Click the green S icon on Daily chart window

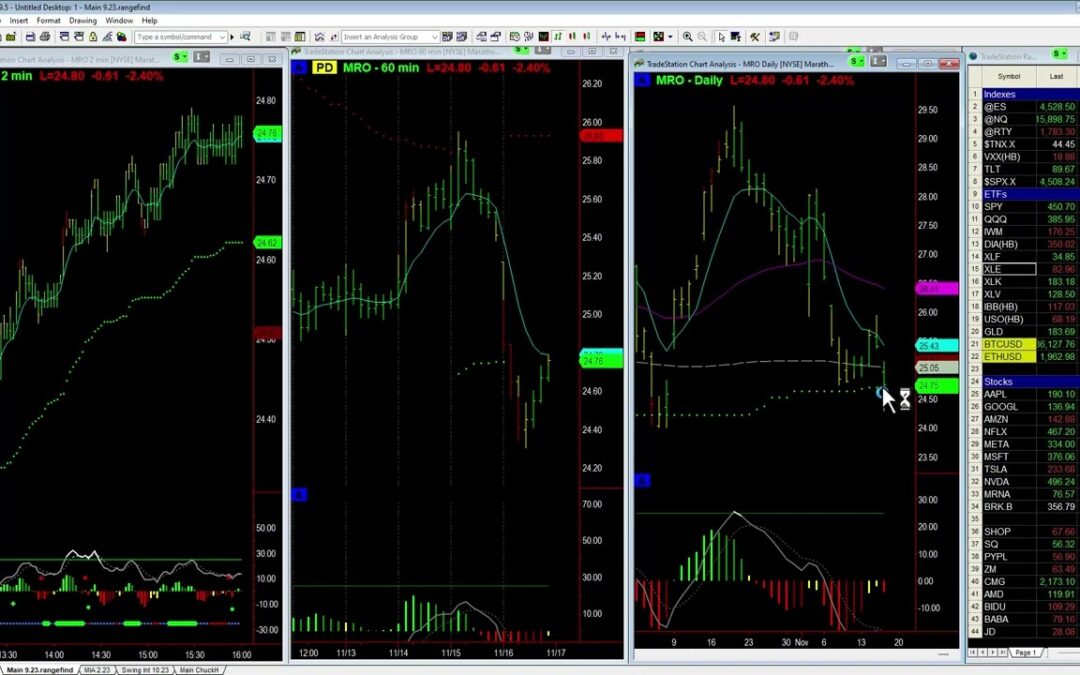coord(856,61)
